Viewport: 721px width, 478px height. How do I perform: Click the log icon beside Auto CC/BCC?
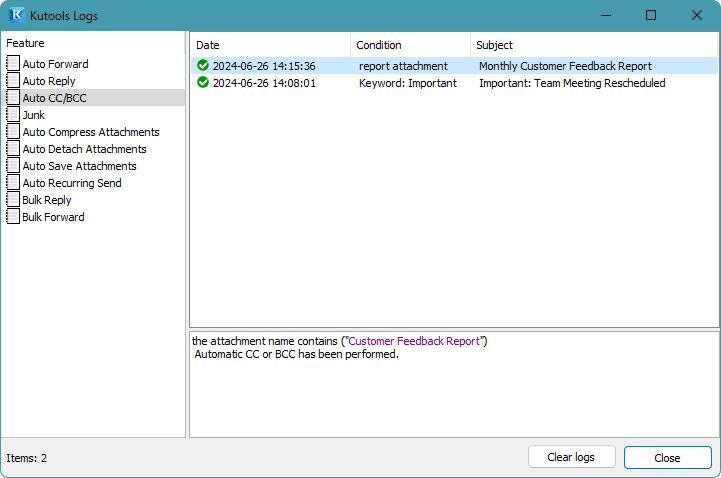click(13, 97)
